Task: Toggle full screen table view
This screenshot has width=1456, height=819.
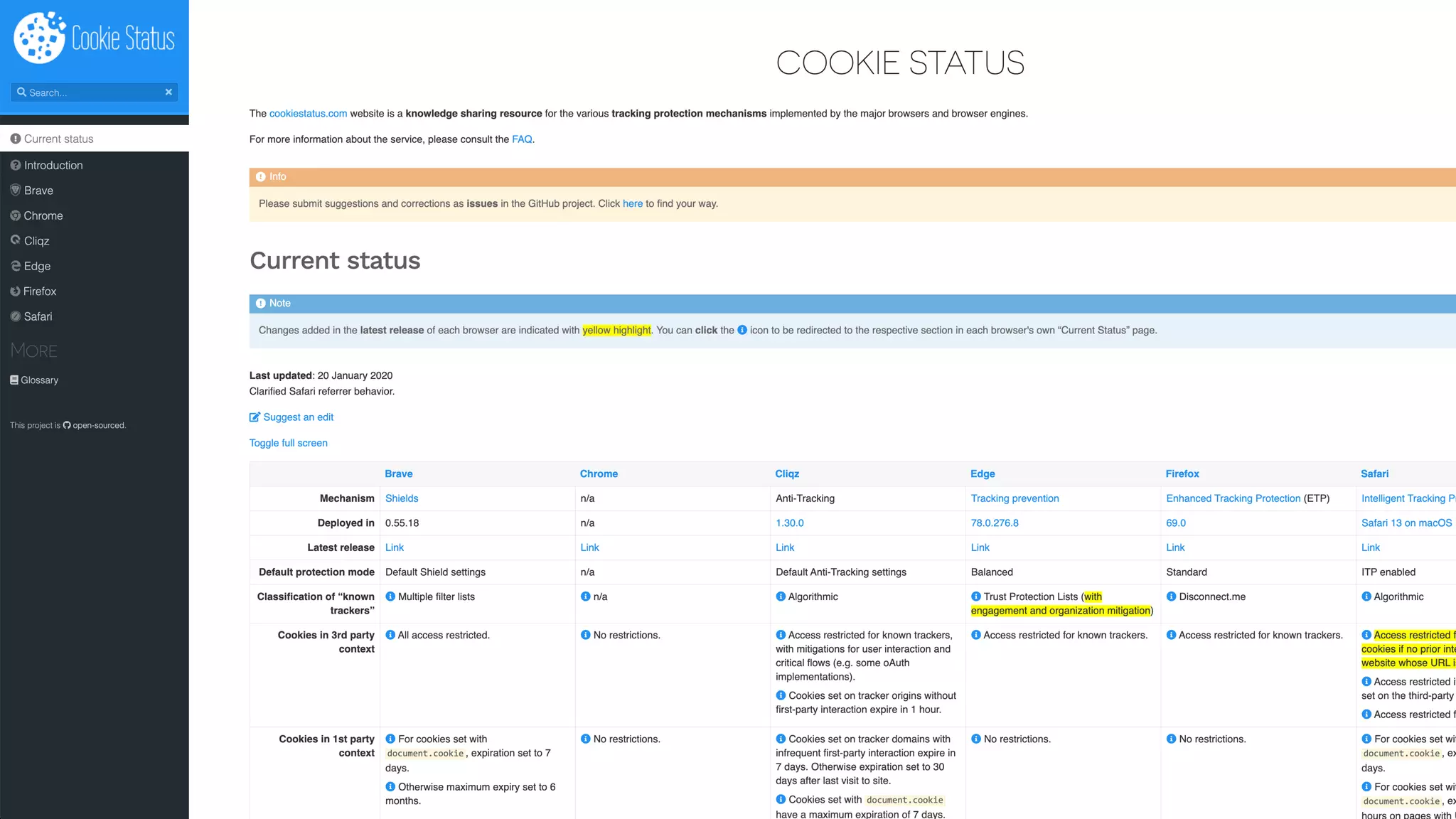Action: click(x=288, y=443)
